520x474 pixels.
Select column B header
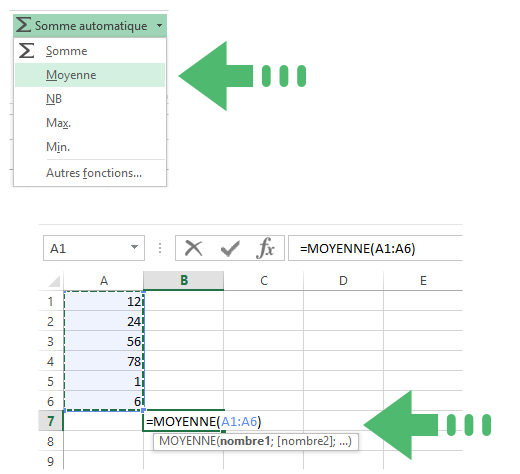tap(184, 281)
